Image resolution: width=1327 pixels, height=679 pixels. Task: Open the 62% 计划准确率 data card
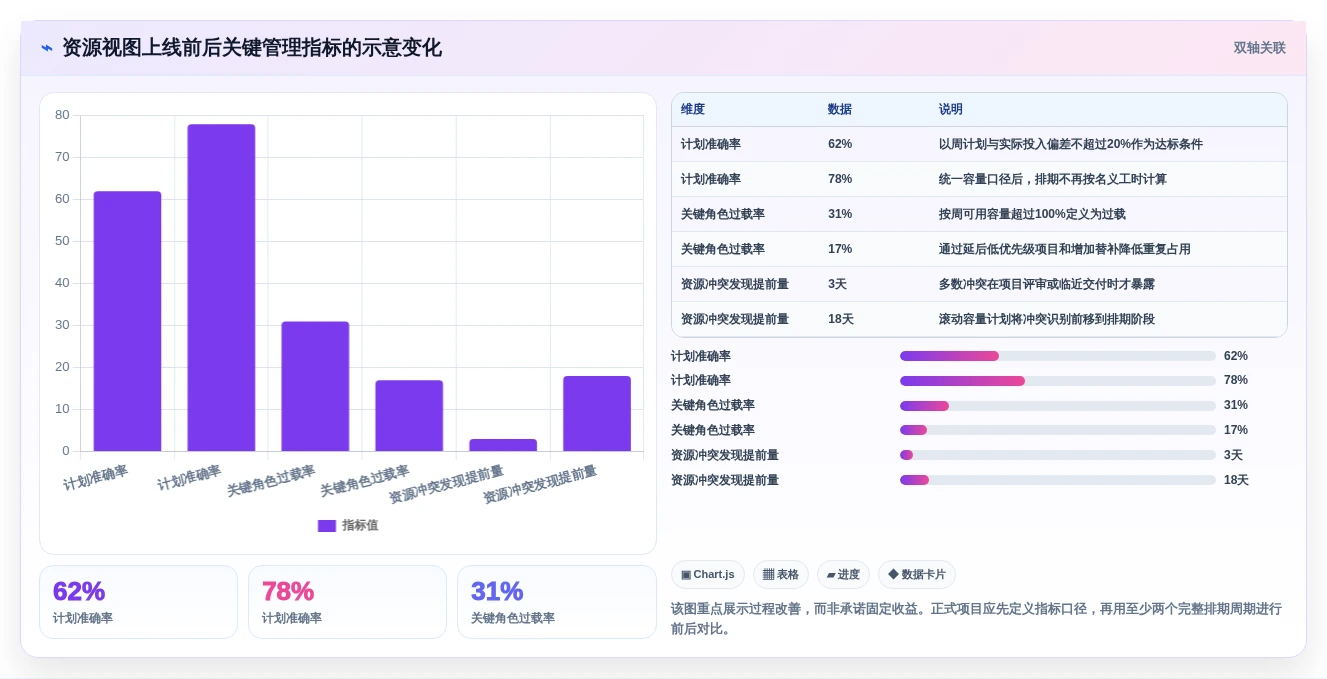point(138,602)
